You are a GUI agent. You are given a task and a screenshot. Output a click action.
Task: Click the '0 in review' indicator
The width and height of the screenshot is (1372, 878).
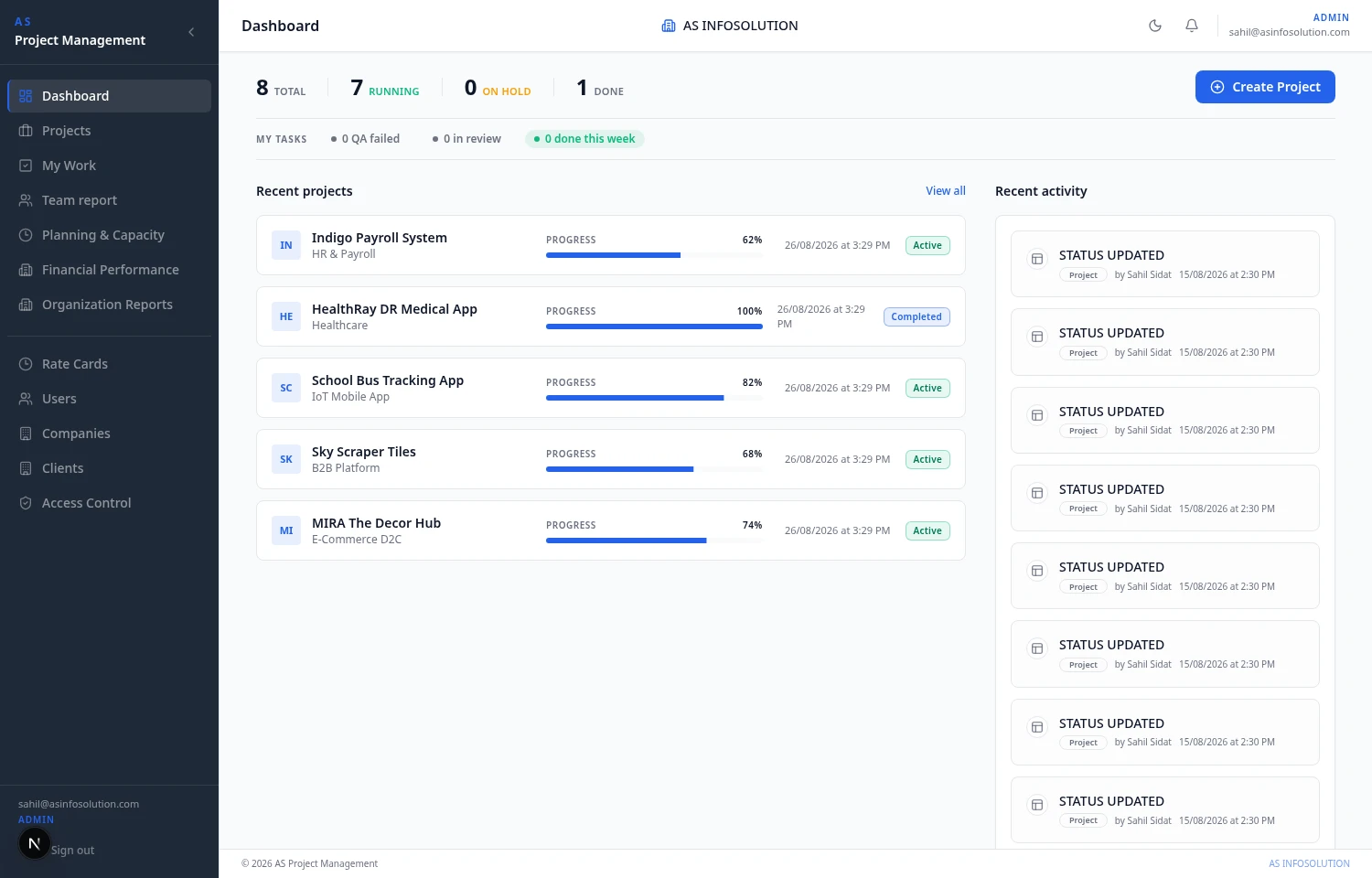pos(466,139)
